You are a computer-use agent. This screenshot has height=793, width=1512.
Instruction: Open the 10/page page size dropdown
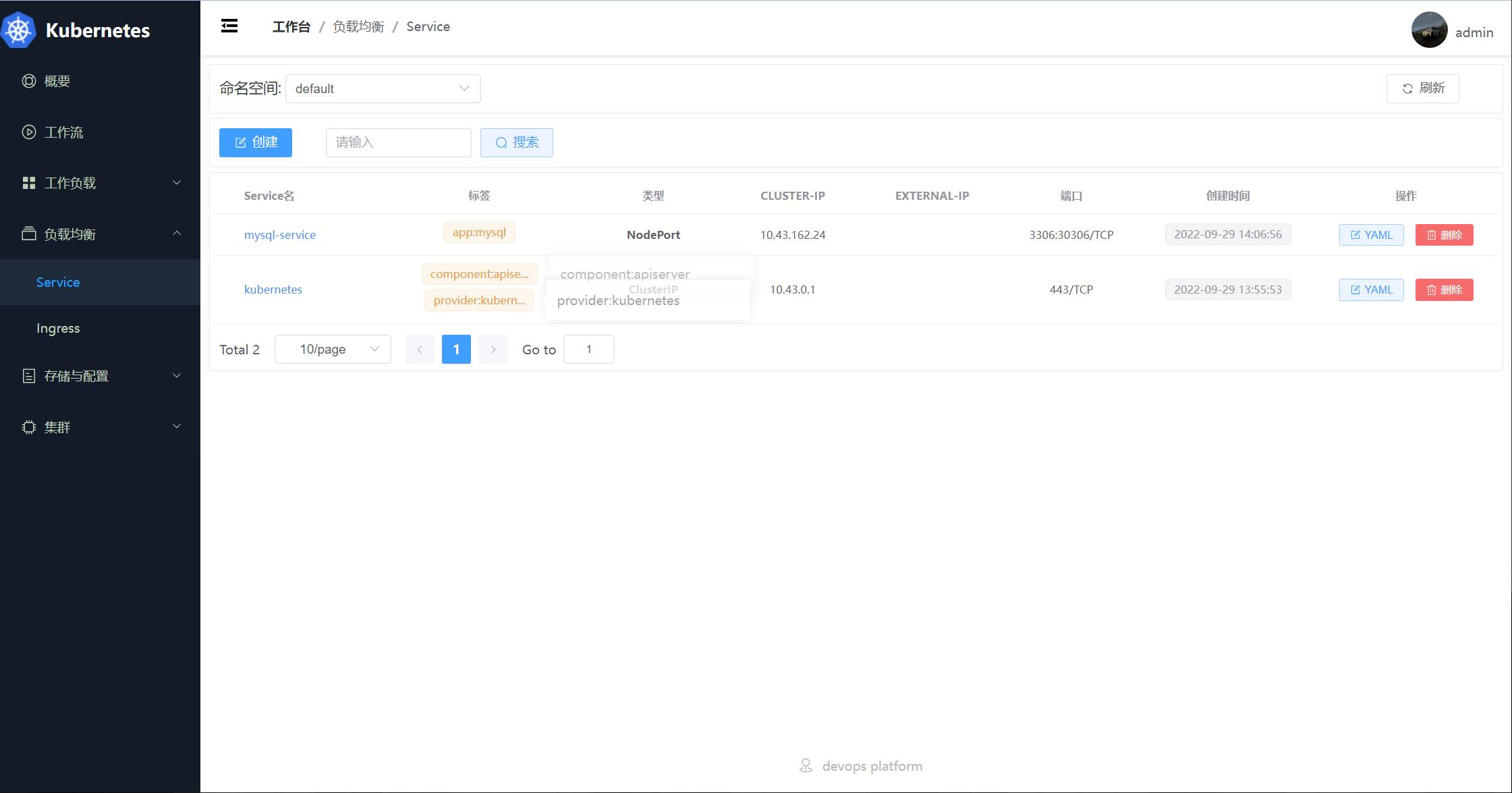point(333,350)
